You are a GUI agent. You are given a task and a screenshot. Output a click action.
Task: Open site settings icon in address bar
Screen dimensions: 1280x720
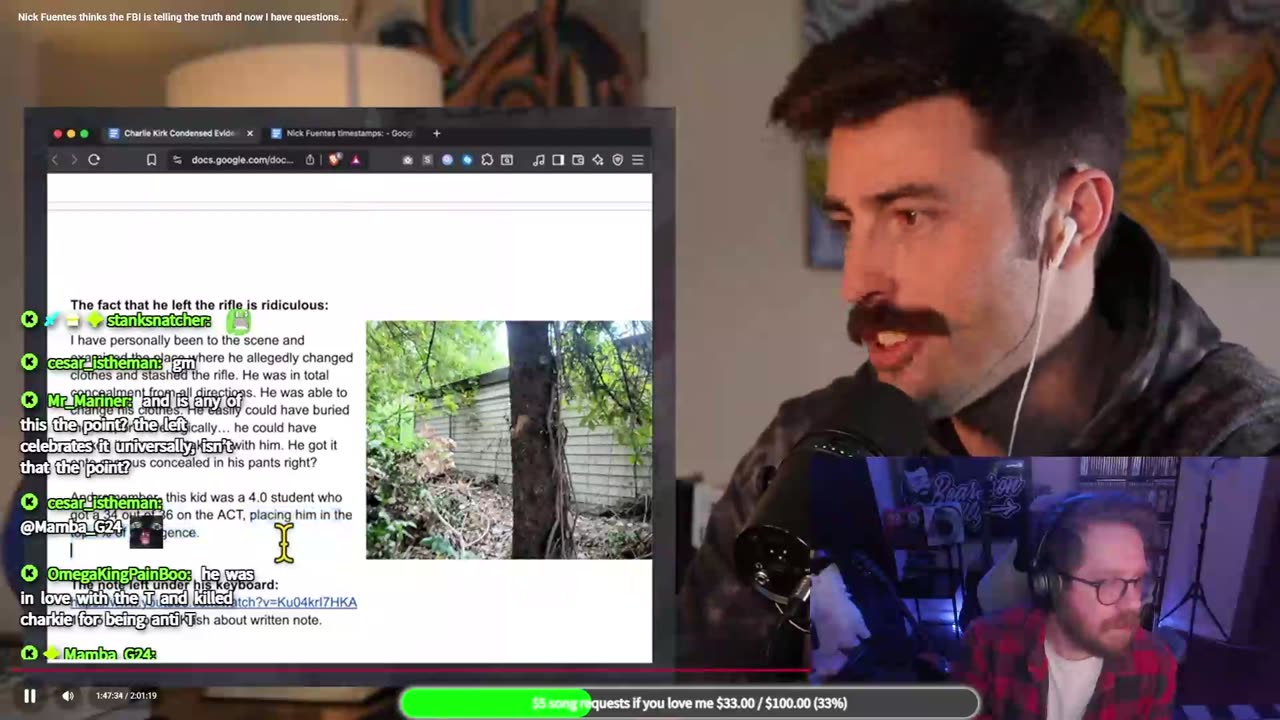click(x=177, y=160)
